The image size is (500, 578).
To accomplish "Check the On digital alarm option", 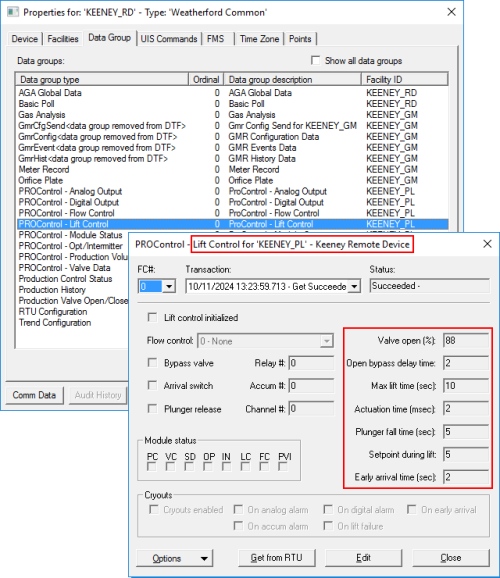I will 328,509.
